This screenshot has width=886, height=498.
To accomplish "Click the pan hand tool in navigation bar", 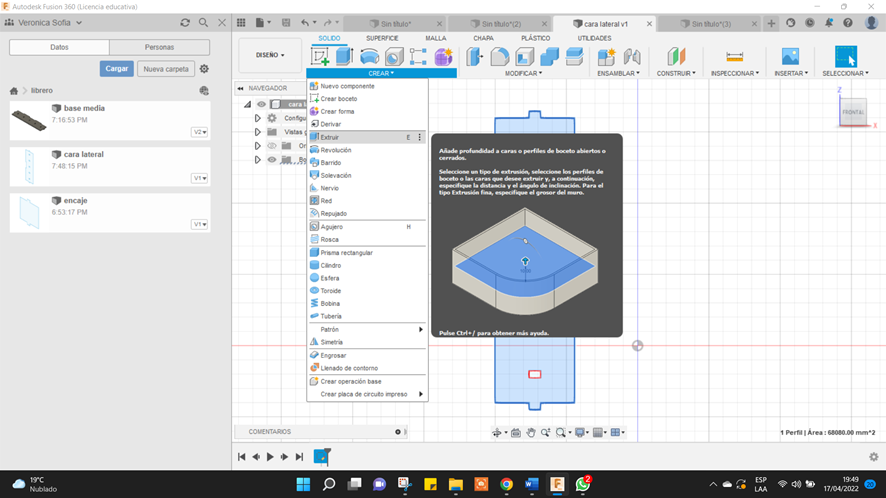I will [x=531, y=433].
